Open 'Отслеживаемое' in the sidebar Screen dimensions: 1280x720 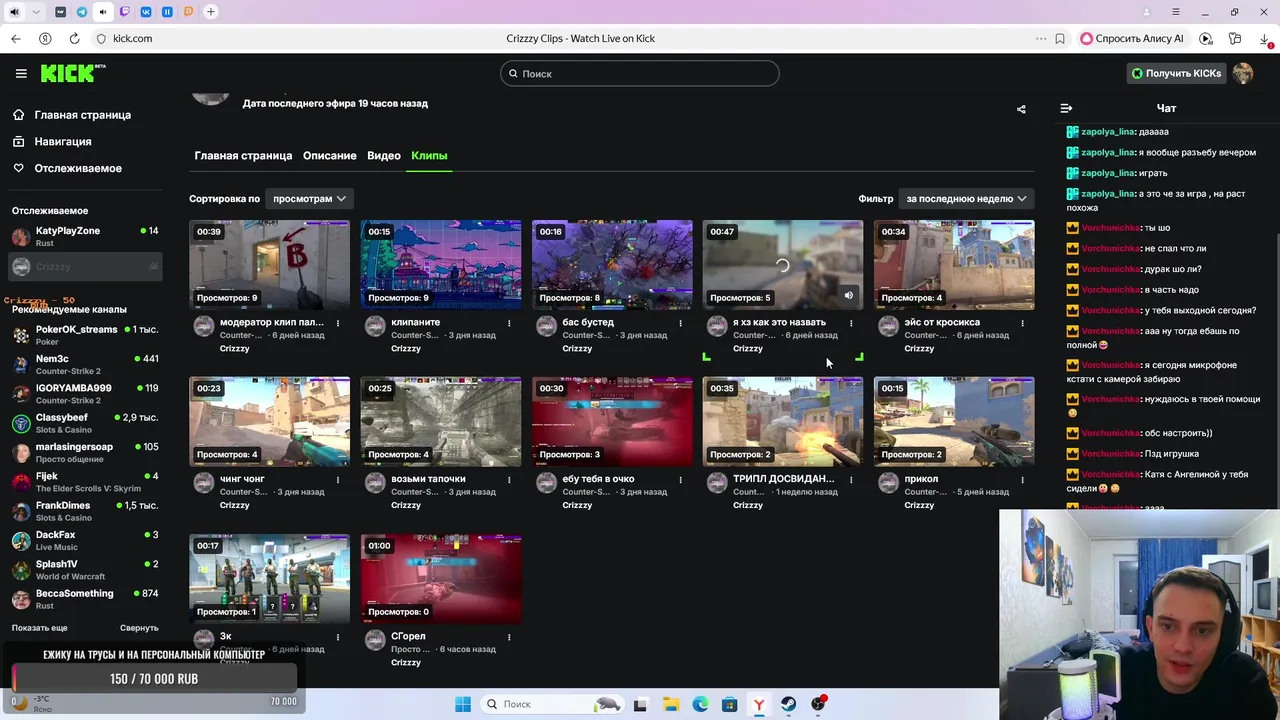coord(78,168)
